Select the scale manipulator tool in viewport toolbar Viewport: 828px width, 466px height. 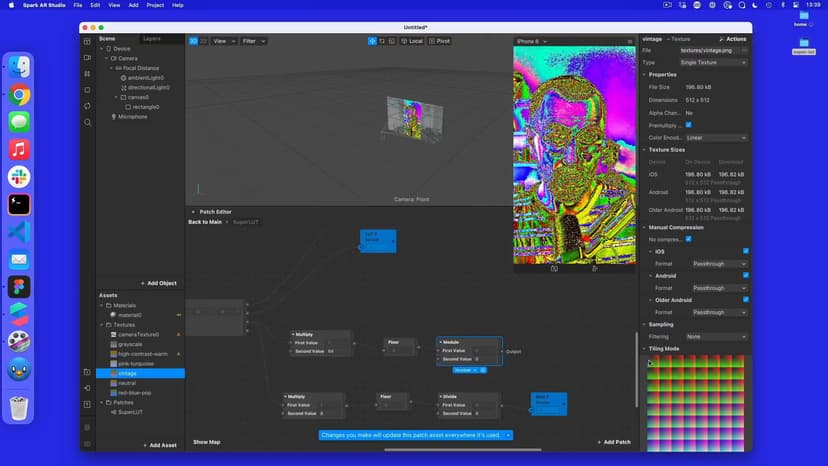[x=391, y=41]
